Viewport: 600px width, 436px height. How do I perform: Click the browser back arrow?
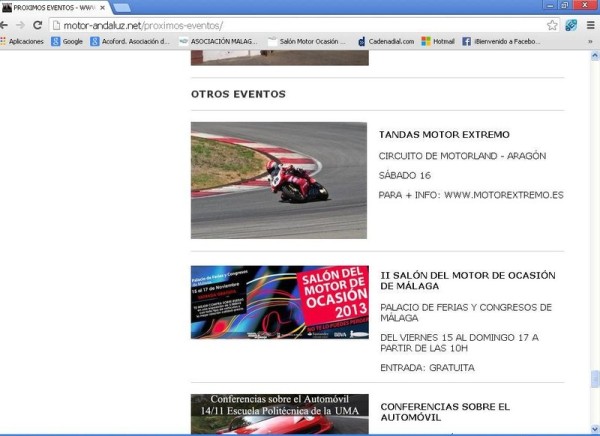coord(7,25)
